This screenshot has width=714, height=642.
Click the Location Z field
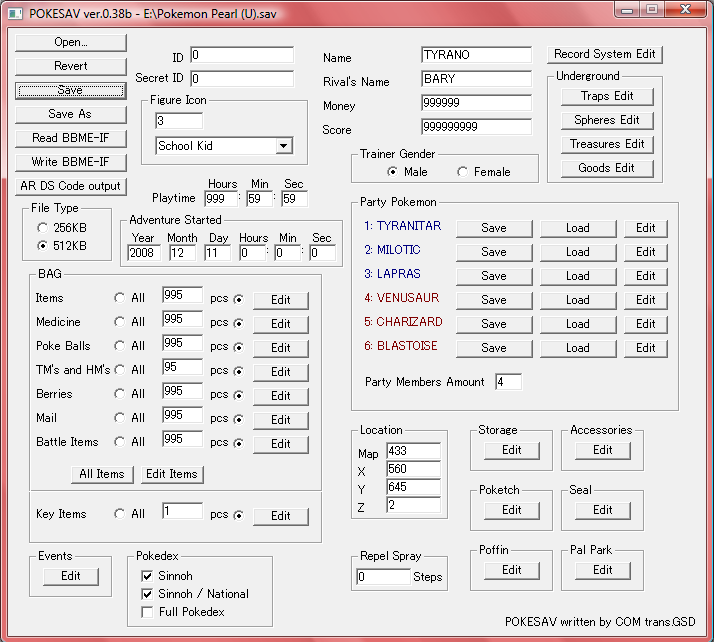(x=413, y=505)
